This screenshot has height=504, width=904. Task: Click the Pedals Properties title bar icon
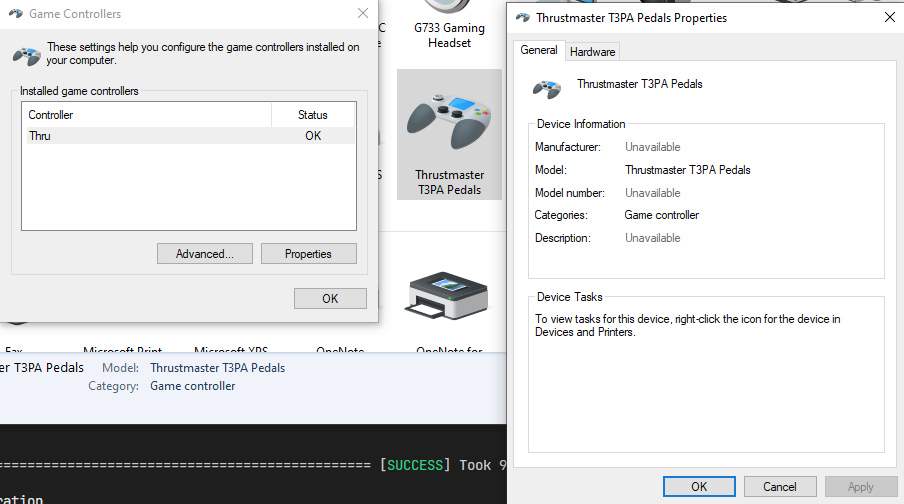522,17
